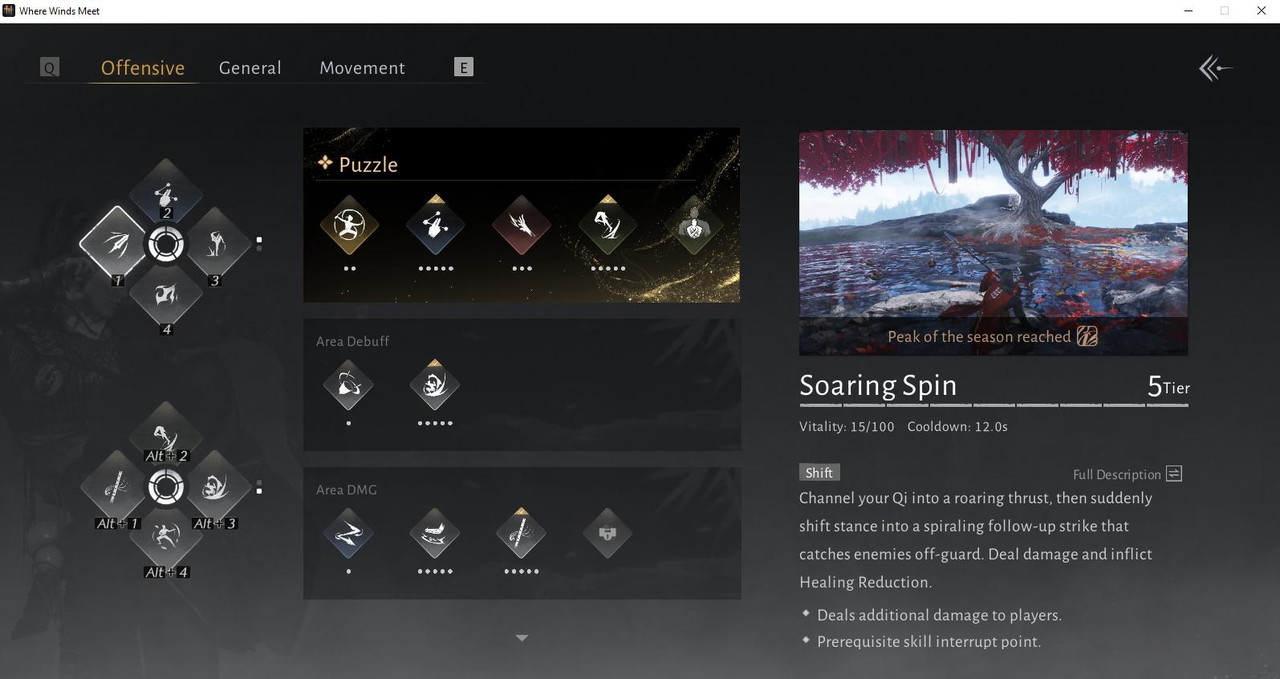Select the first Area DMG skill icon

(x=349, y=534)
